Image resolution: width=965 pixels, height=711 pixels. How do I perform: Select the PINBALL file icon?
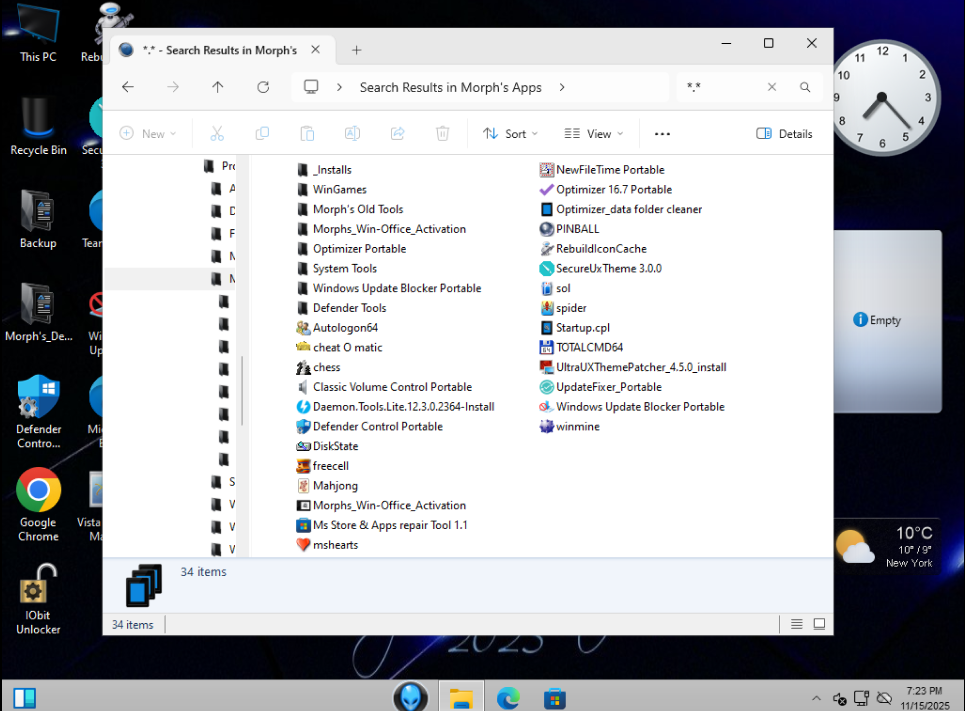pos(547,229)
